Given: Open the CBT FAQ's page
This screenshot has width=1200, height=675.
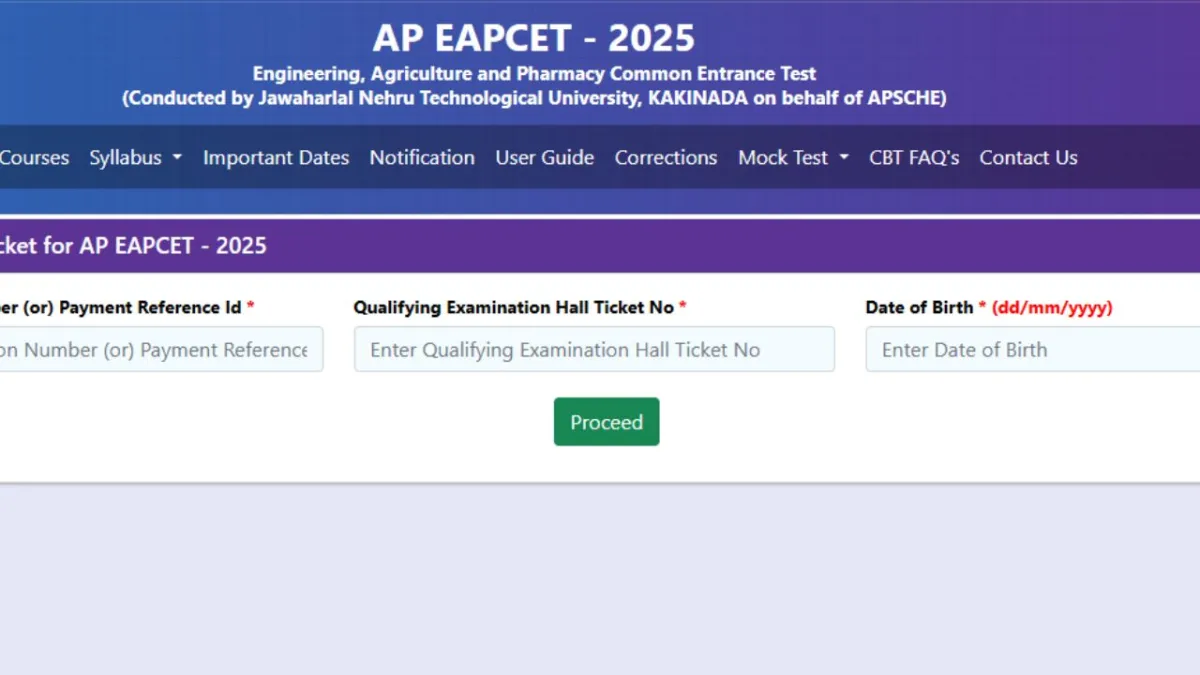Looking at the screenshot, I should point(914,158).
